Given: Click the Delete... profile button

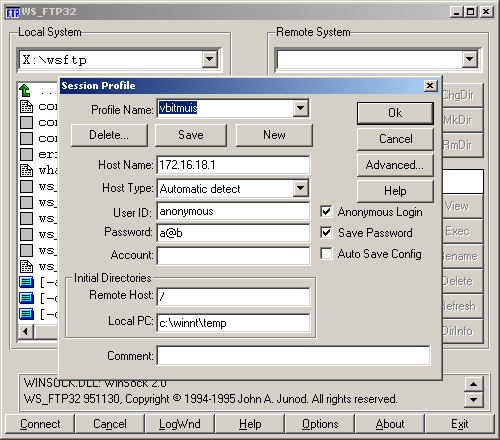Looking at the screenshot, I should click(x=109, y=135).
